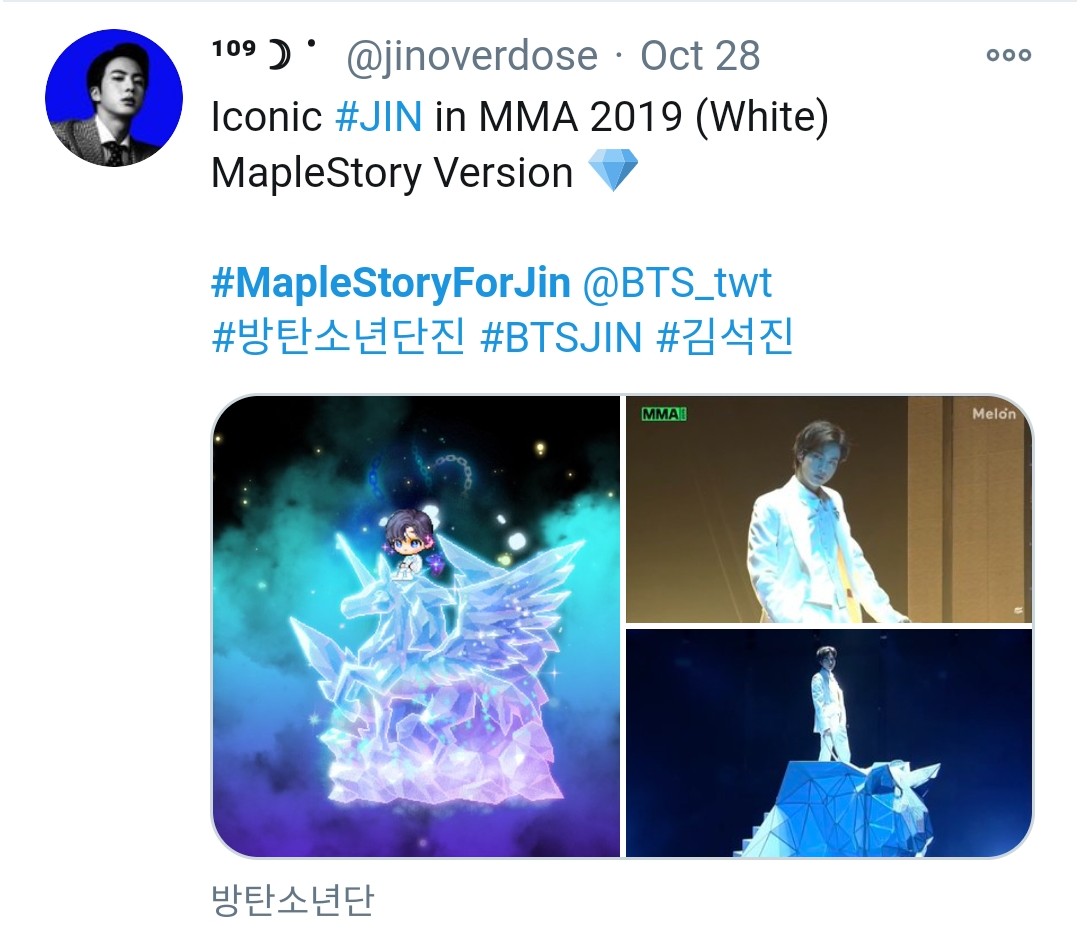Click the Oct 28 tweet timestamp
The height and width of the screenshot is (933, 1080).
tap(700, 56)
